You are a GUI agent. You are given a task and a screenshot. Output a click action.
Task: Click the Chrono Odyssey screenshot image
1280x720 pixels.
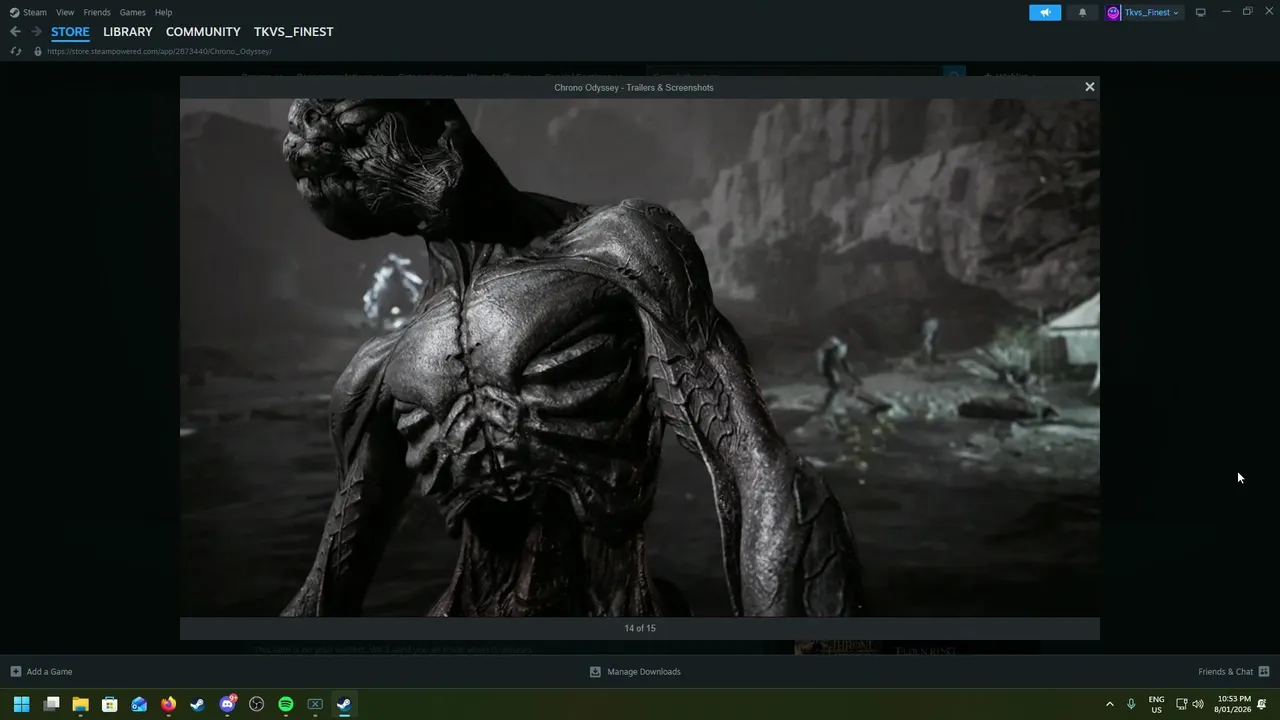[640, 357]
